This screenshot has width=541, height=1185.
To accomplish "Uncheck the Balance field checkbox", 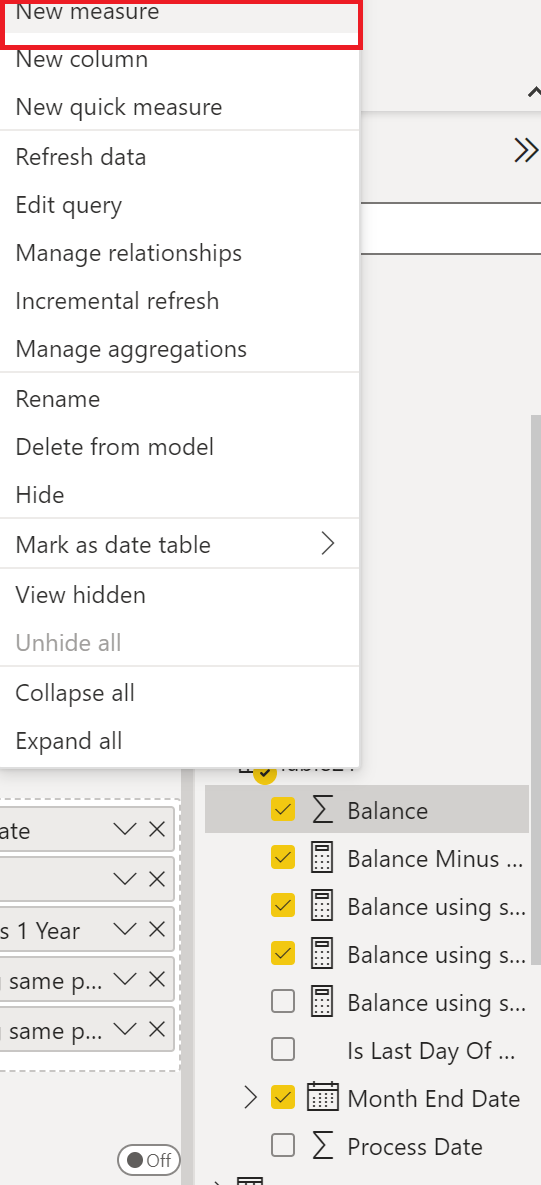I will (283, 810).
